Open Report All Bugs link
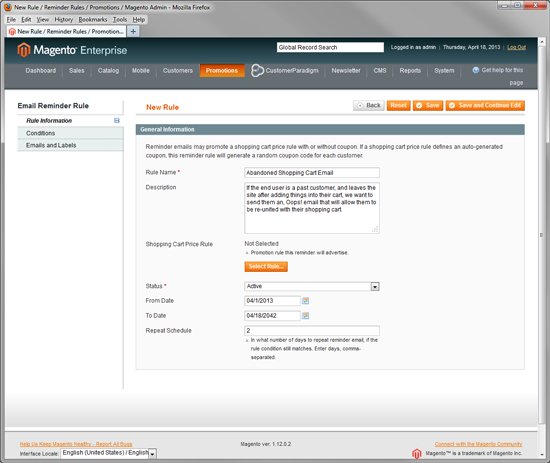 (x=76, y=444)
